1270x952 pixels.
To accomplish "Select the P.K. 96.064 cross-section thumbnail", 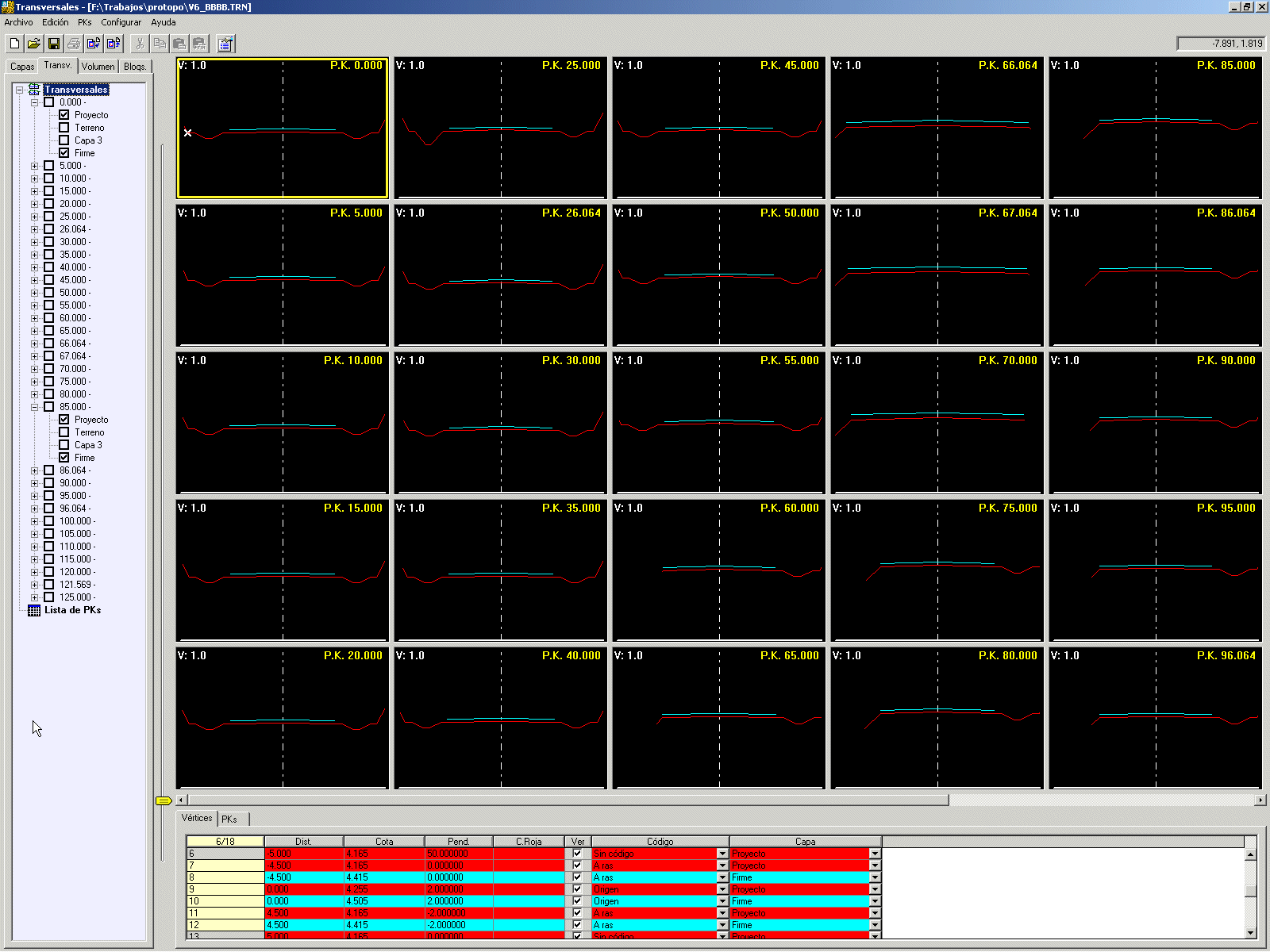I will click(x=1155, y=718).
